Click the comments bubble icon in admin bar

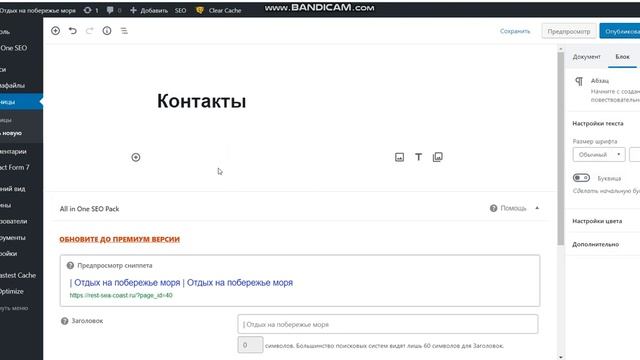pos(110,10)
